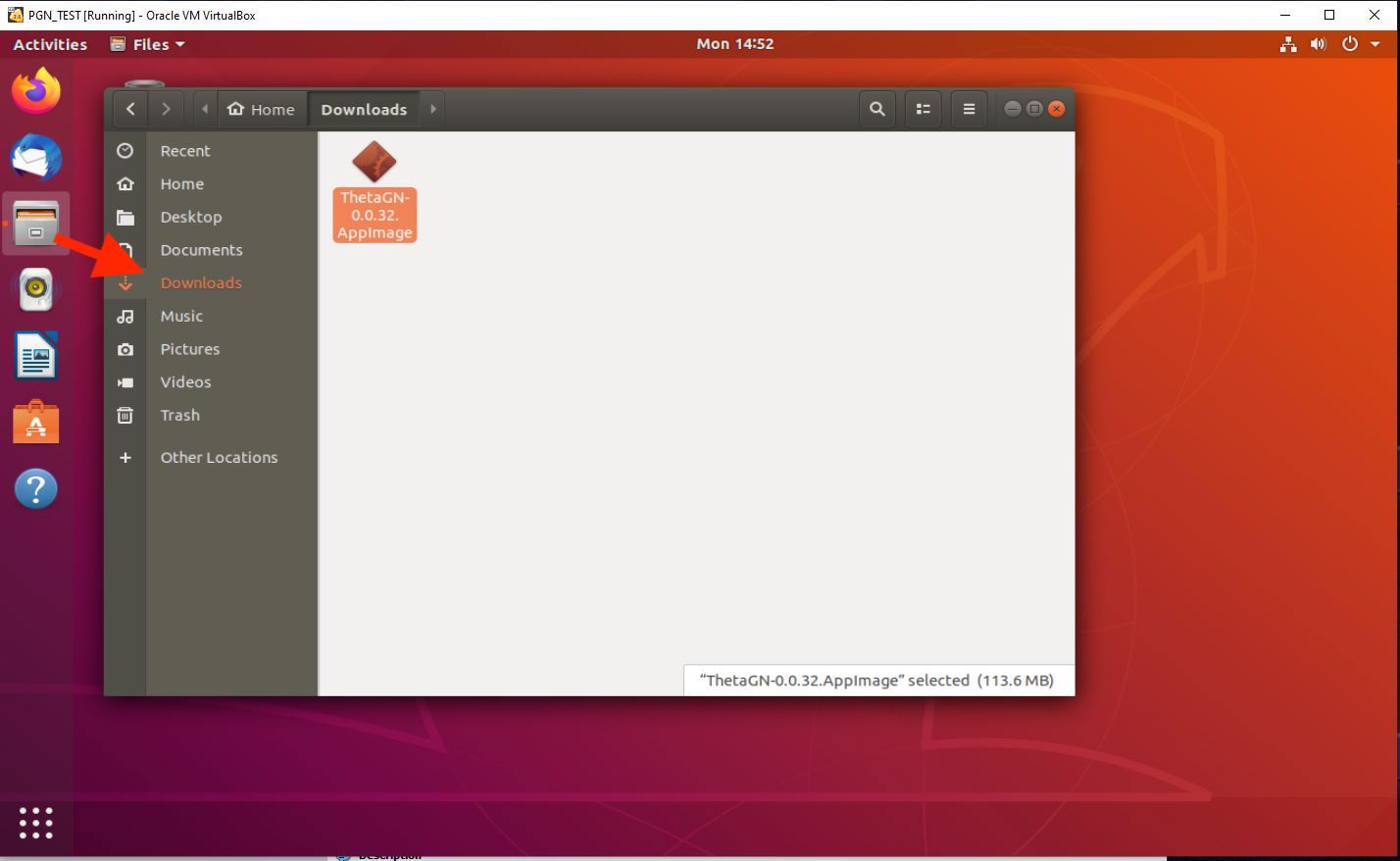Screen dimensions: 1400x861
Task: Click the ThetaGN-0.0.32.AppImage filename label
Action: 375,215
